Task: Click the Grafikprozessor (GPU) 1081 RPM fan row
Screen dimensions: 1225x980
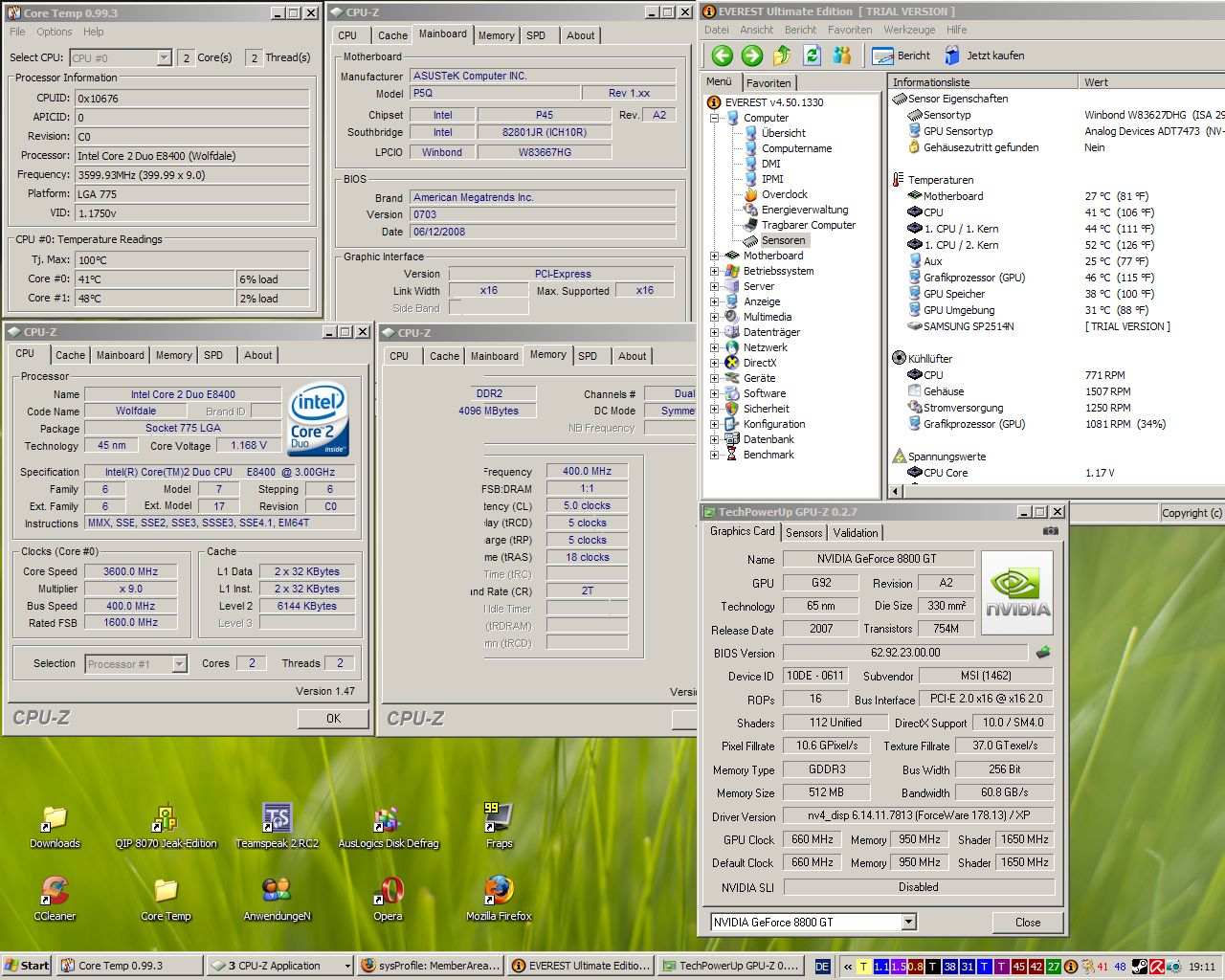Action: click(x=1036, y=424)
